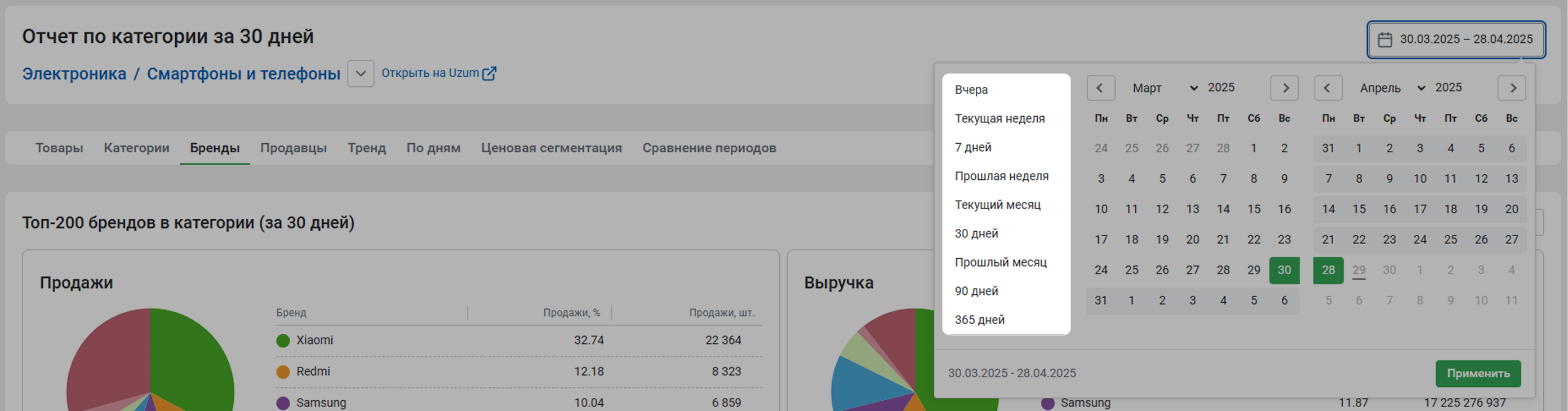Click the external link icon next to Открыть на Uzum
This screenshot has width=1568, height=411.
click(x=489, y=74)
